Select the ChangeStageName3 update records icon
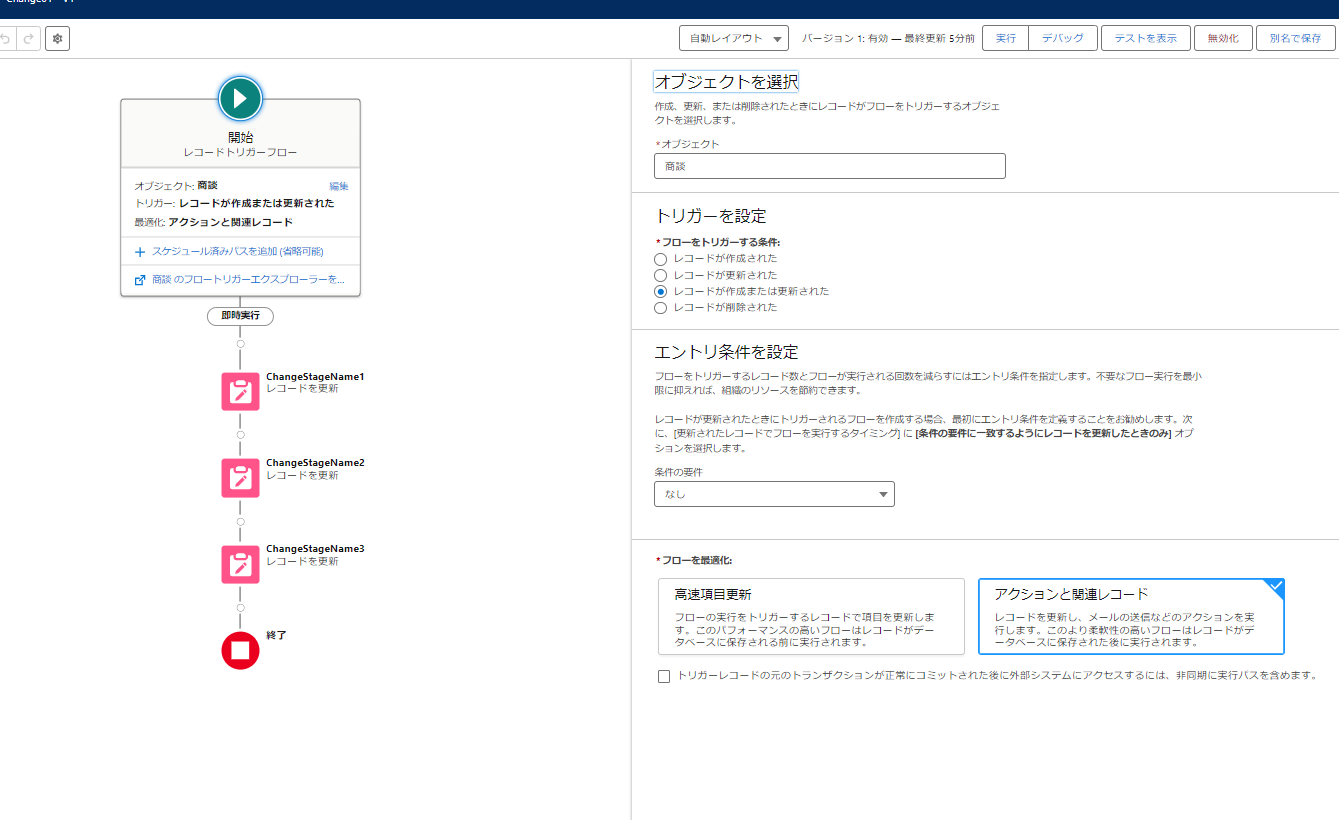The height and width of the screenshot is (820, 1339). [x=240, y=564]
